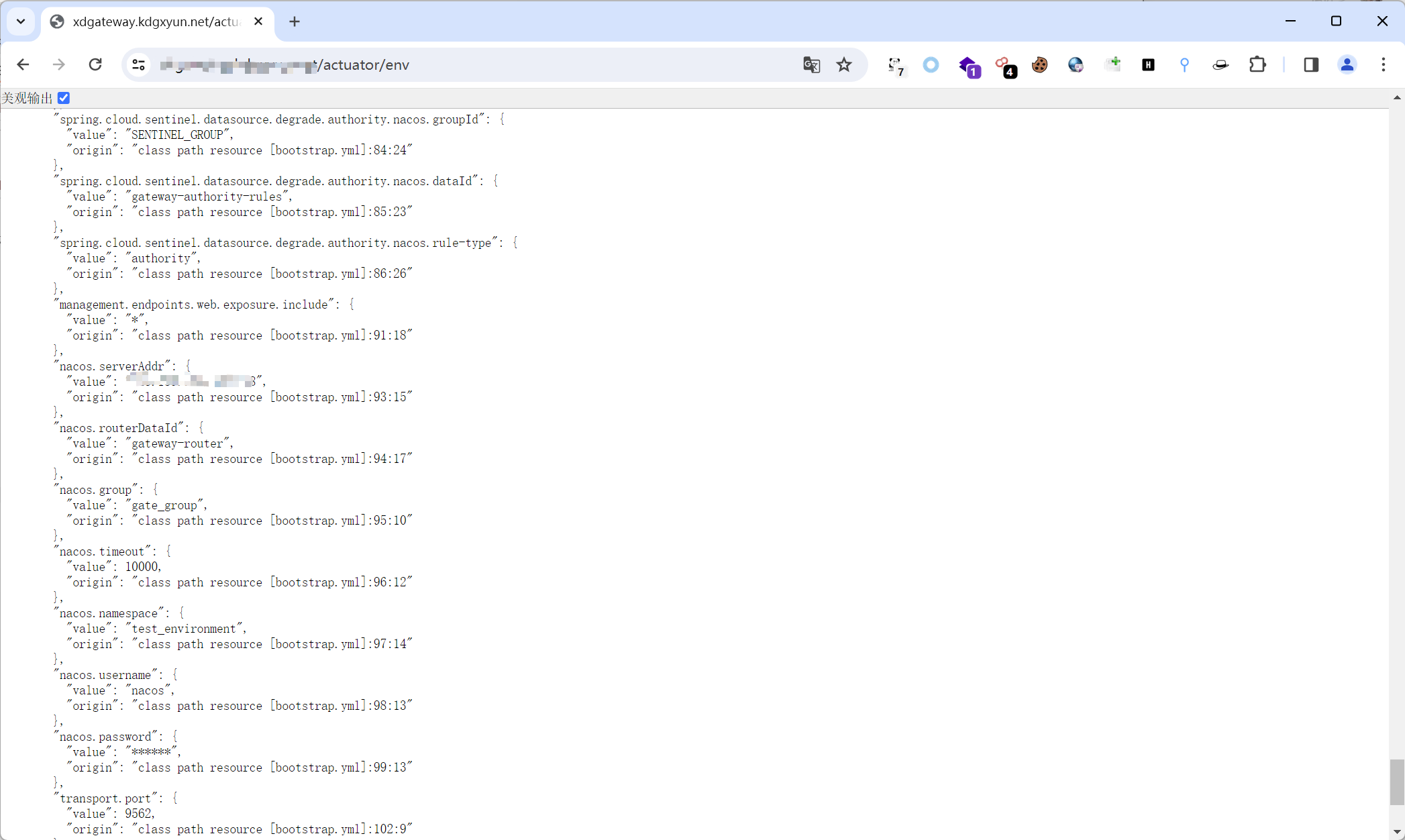Click scrollbar down arrow
1405x840 pixels.
1397,833
